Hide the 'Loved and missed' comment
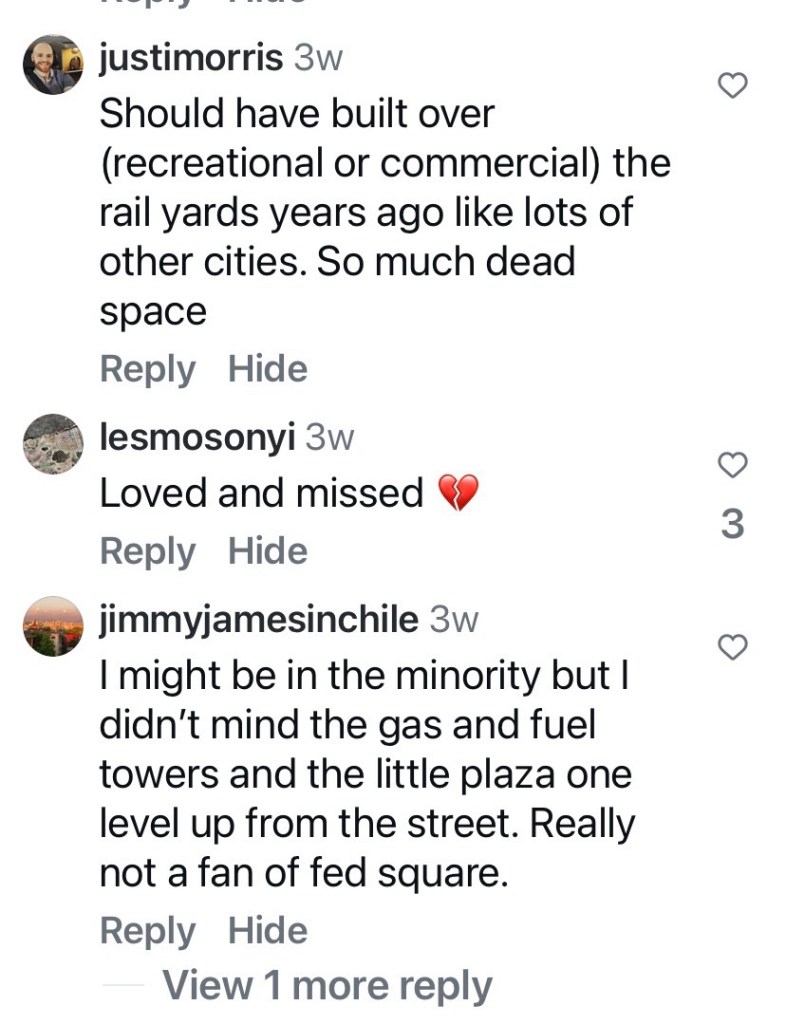This screenshot has height=1024, width=786. tap(267, 551)
